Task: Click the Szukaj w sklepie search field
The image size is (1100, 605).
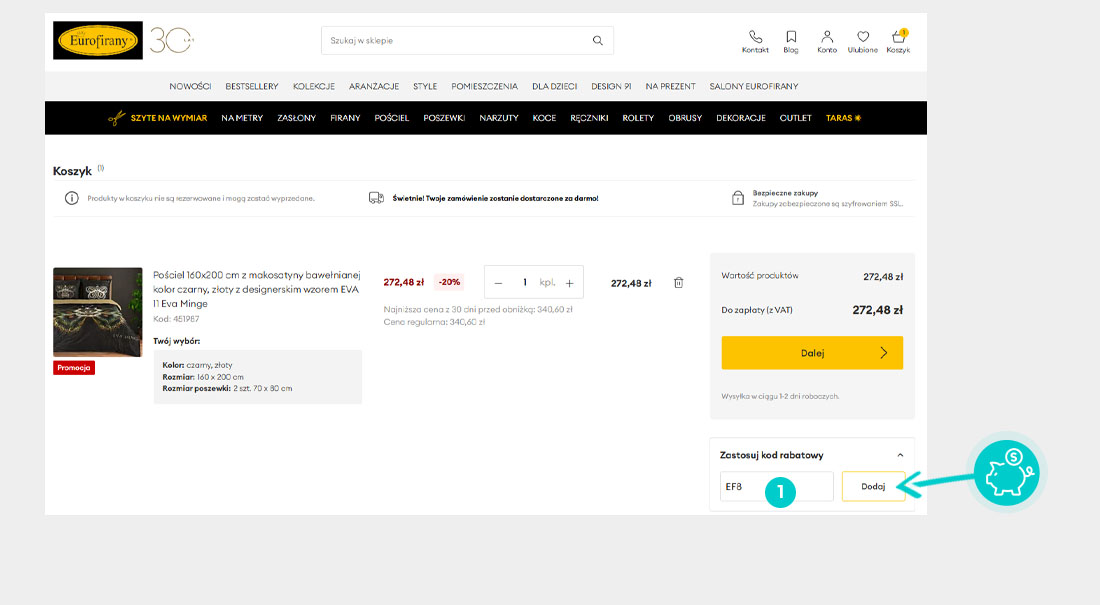Action: pos(455,41)
